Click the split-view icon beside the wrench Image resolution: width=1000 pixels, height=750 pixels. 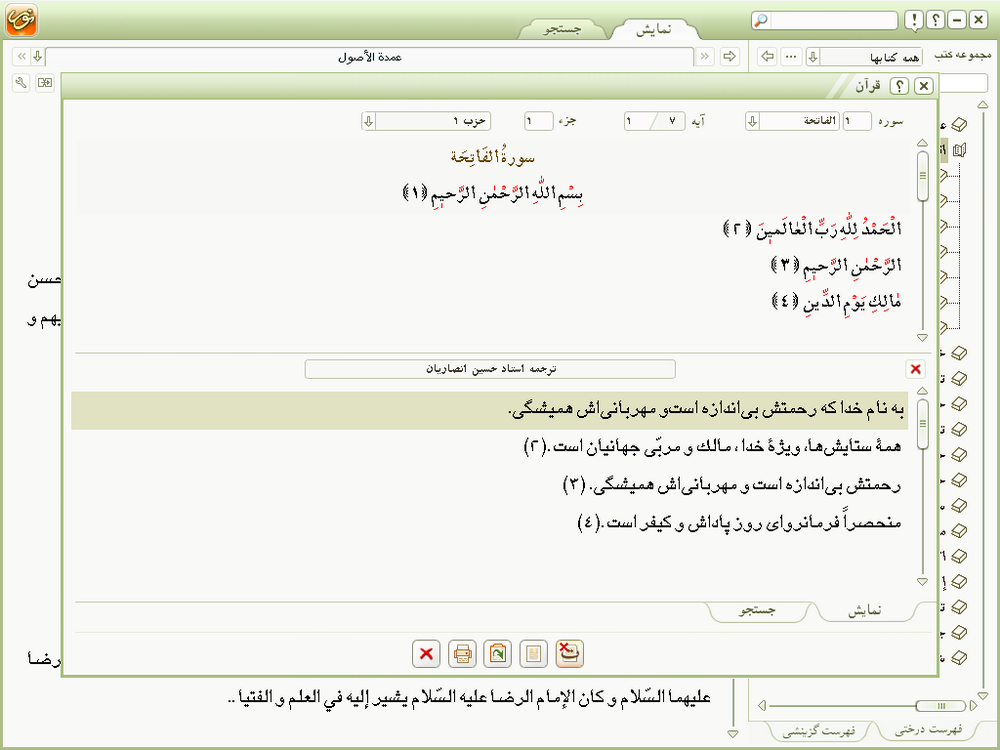point(45,82)
